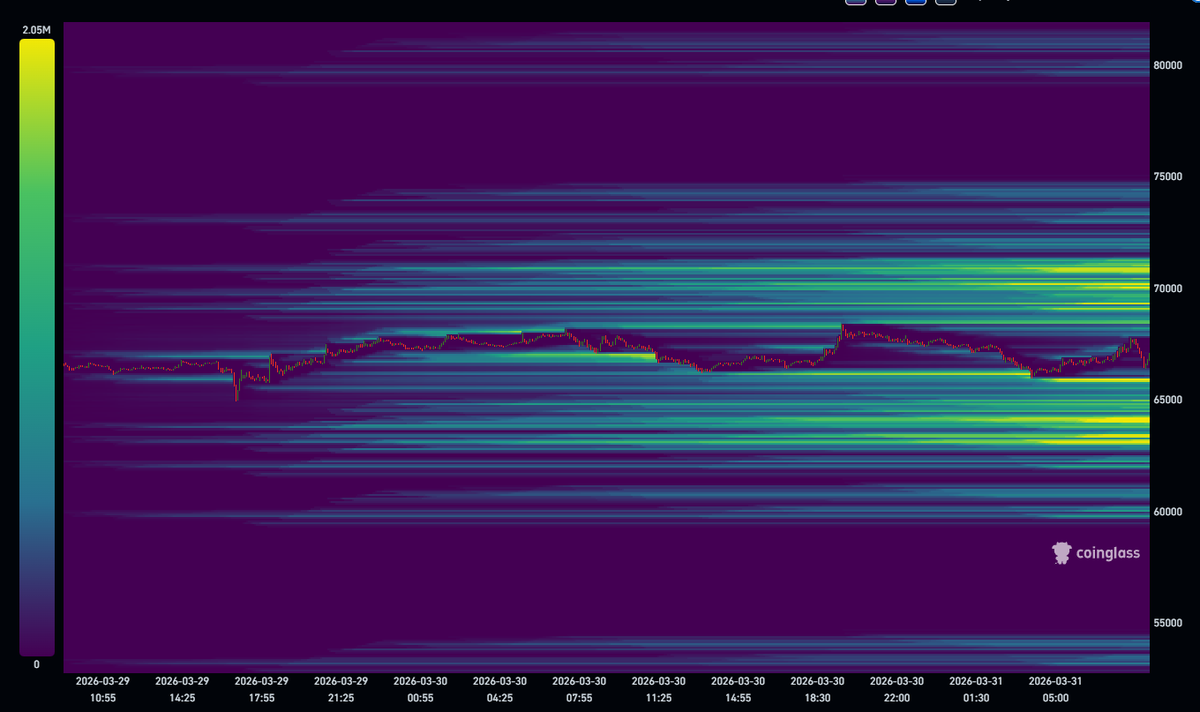Viewport: 1200px width, 712px height.
Task: Click the 75000 price axis label
Action: tap(1168, 177)
